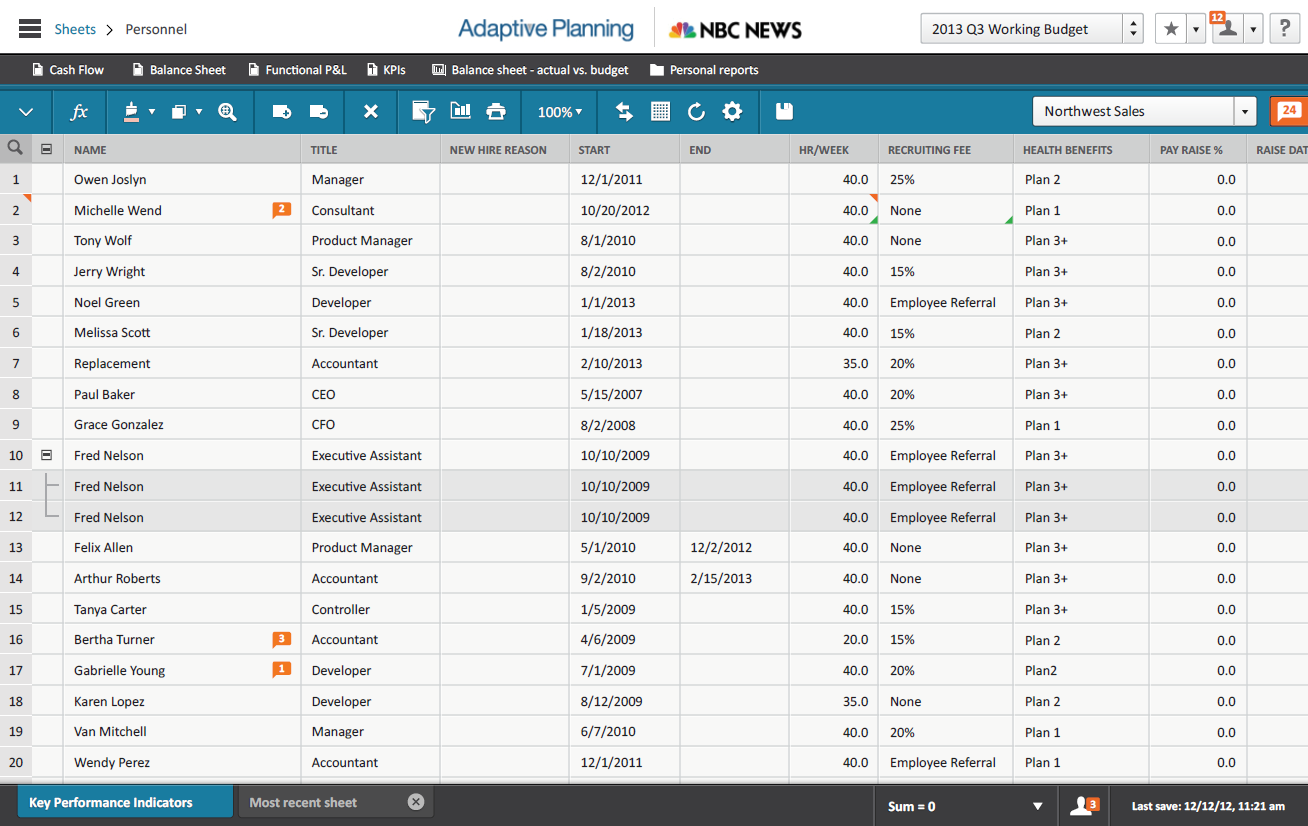Change zoom from the 100% dropdown
1308x826 pixels.
[x=558, y=111]
